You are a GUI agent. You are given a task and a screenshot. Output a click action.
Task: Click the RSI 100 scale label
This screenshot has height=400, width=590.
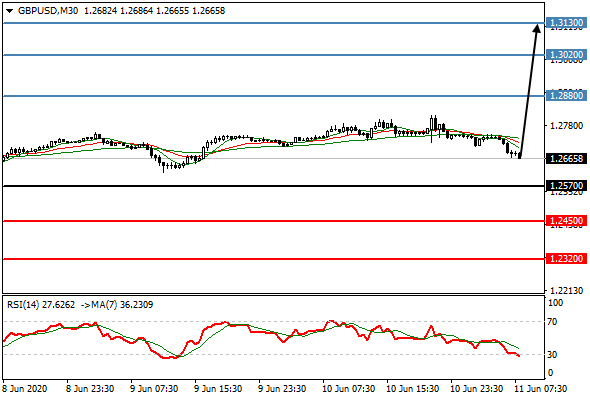click(x=555, y=303)
